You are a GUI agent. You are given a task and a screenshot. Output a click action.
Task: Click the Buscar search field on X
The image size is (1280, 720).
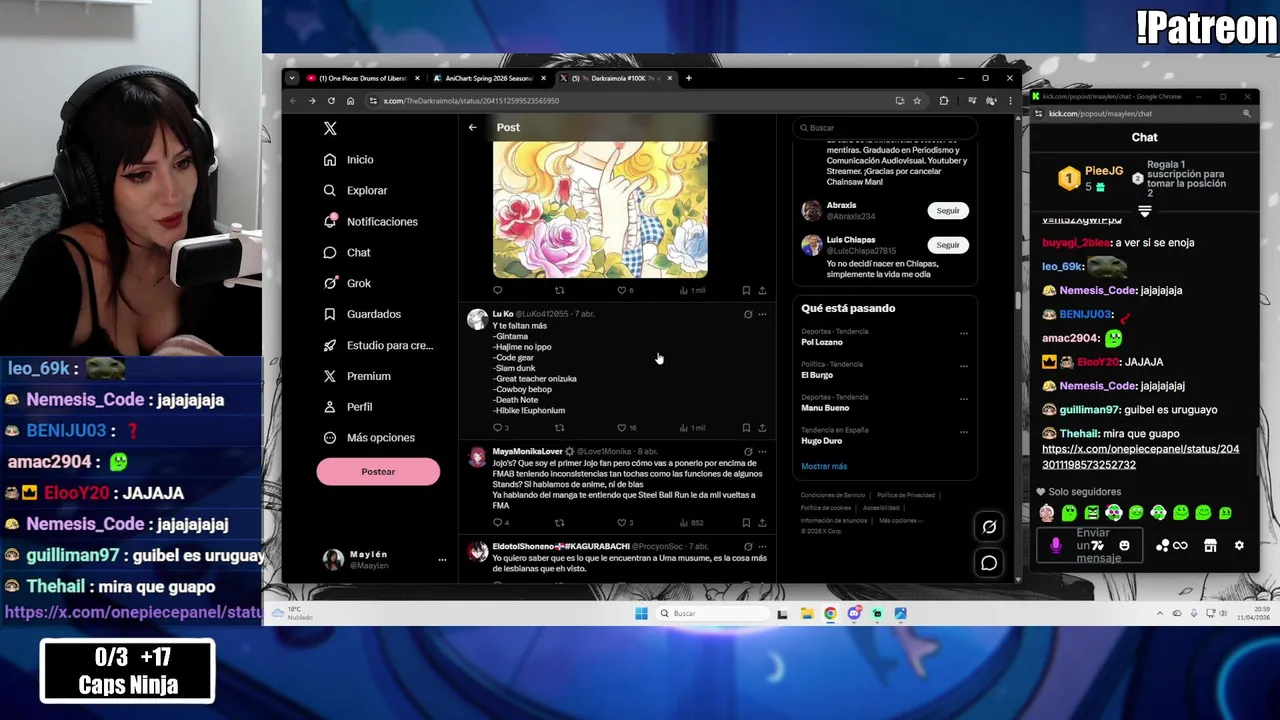pos(885,127)
